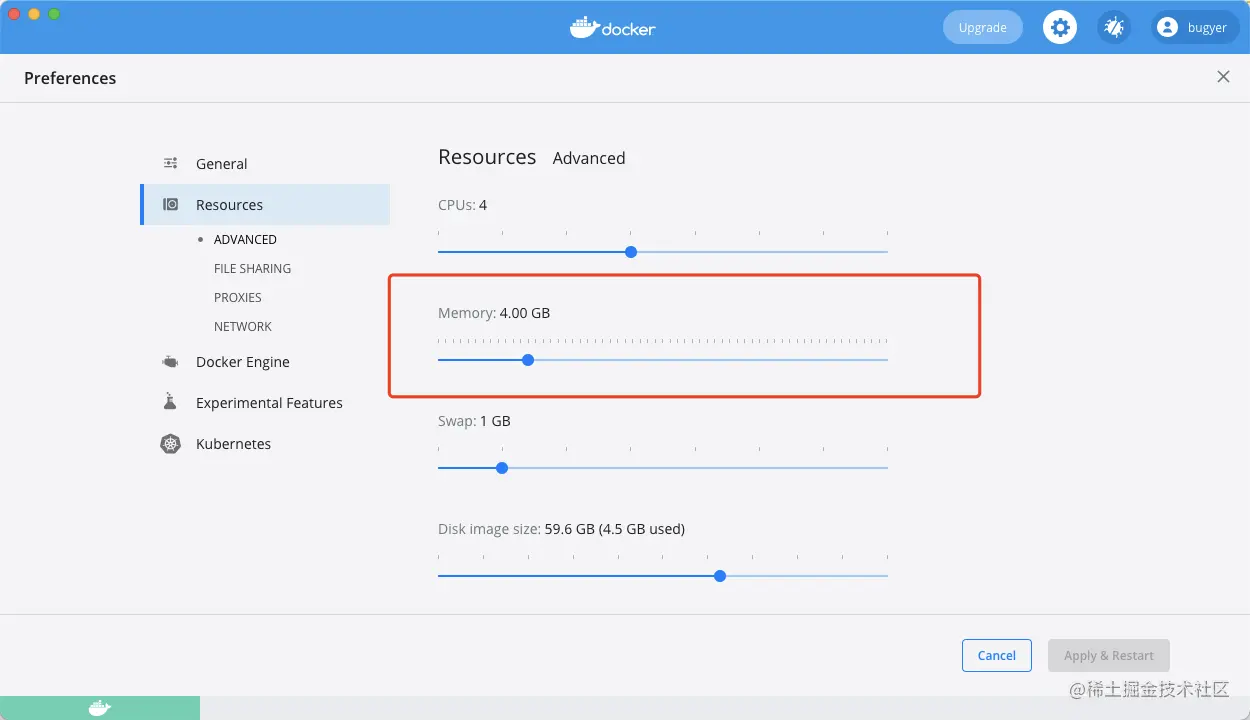Click the Kubernetes wheel icon
1250x720 pixels.
click(171, 444)
